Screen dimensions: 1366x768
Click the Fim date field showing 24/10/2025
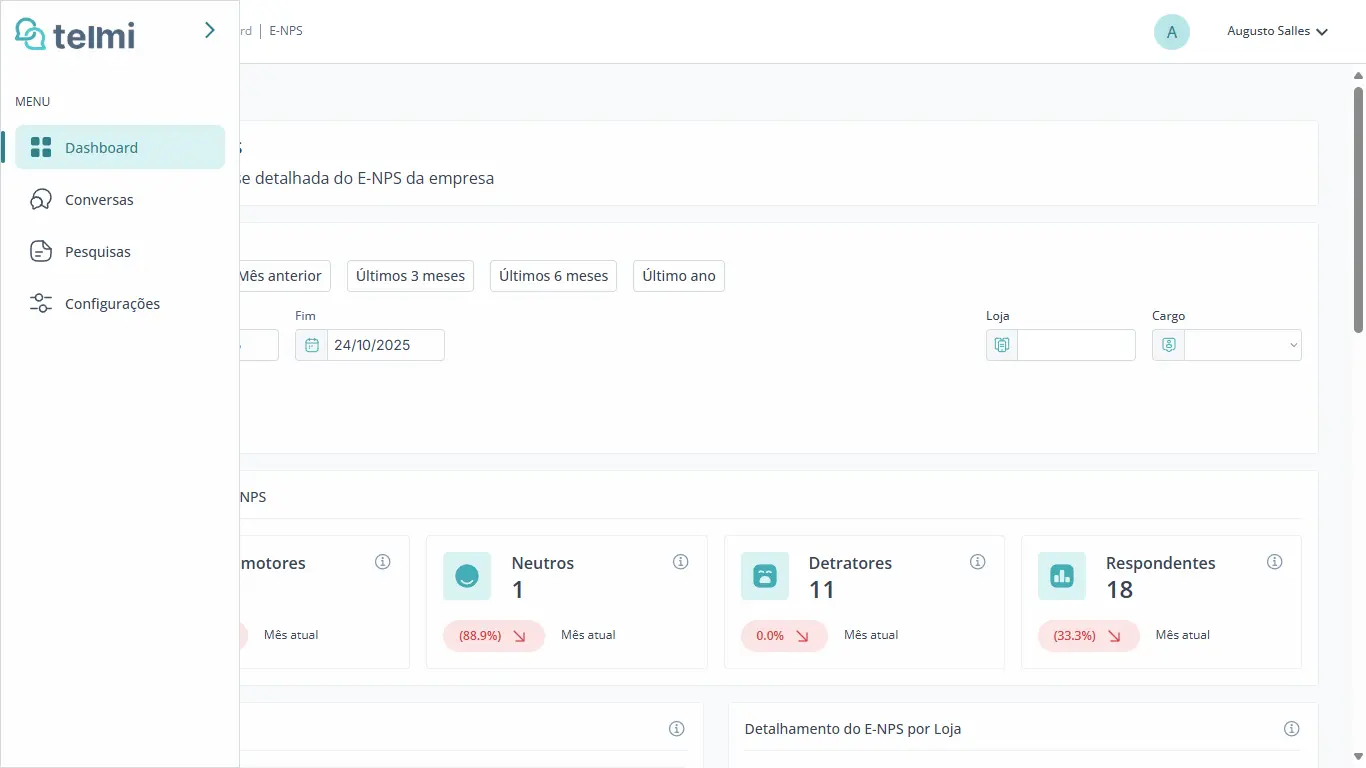click(x=385, y=345)
